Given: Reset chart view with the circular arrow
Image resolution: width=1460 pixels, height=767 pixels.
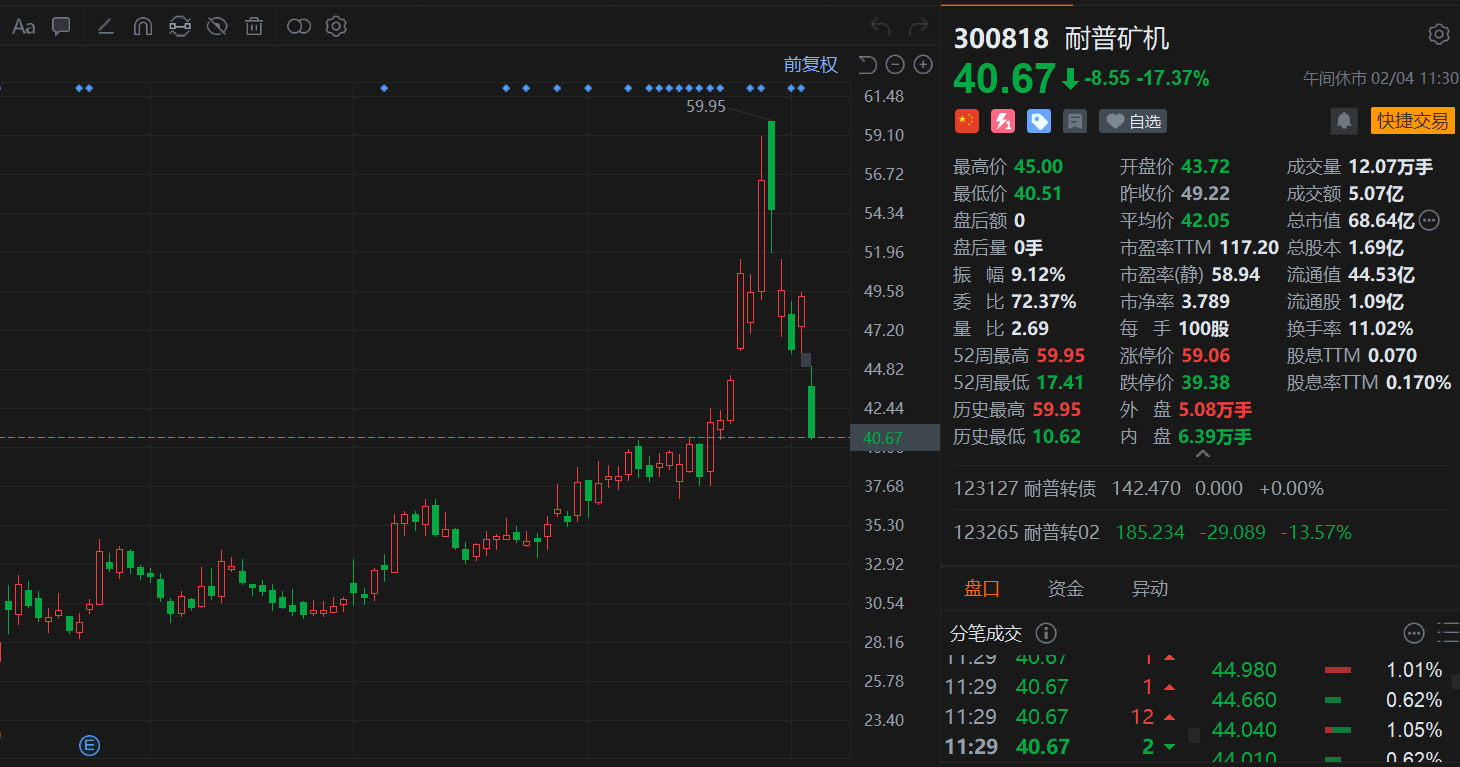Looking at the screenshot, I should [x=867, y=65].
